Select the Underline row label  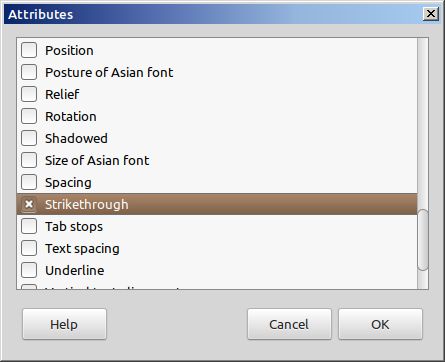(75, 271)
